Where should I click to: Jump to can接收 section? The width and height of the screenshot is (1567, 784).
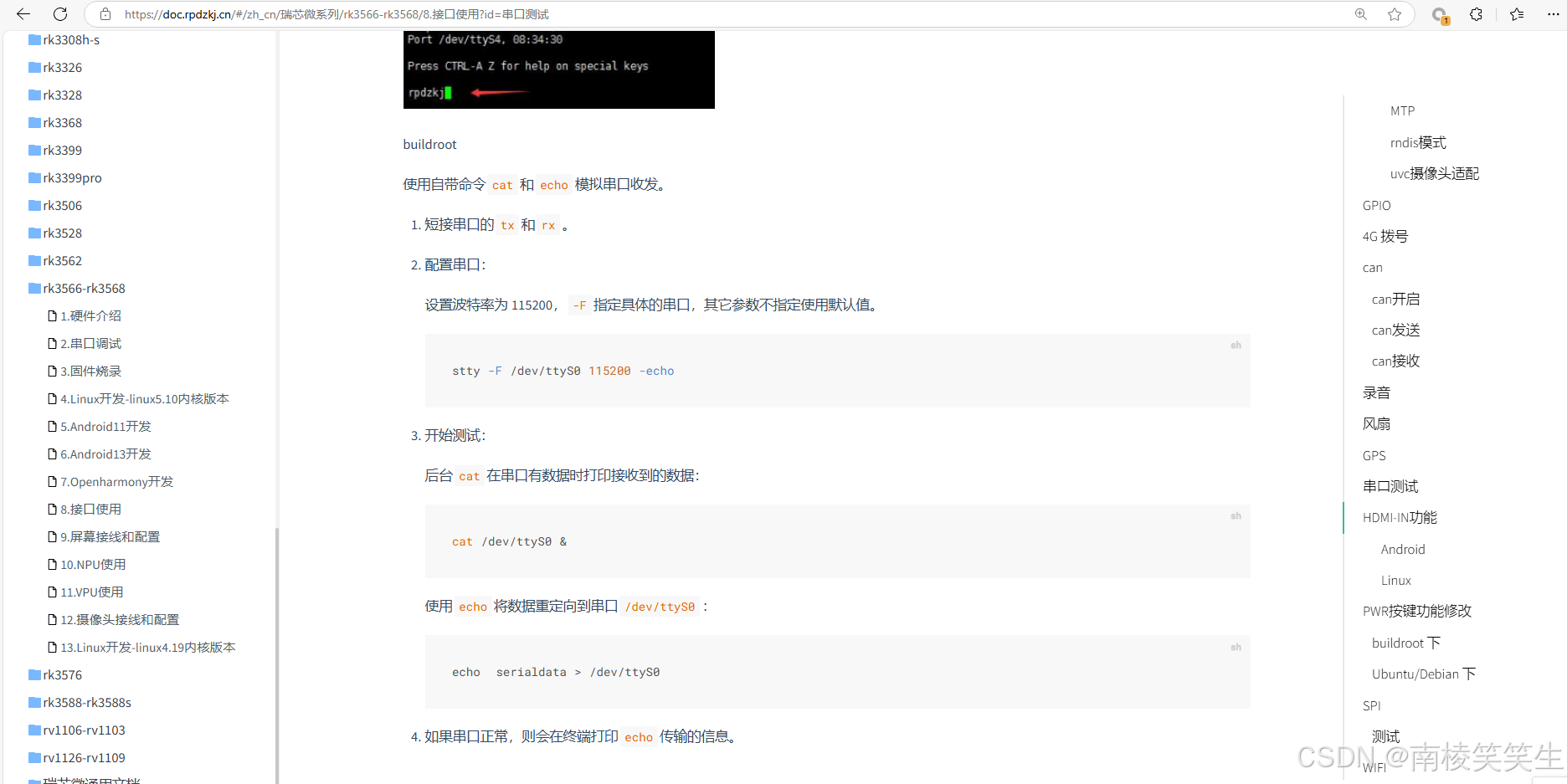click(x=1395, y=361)
